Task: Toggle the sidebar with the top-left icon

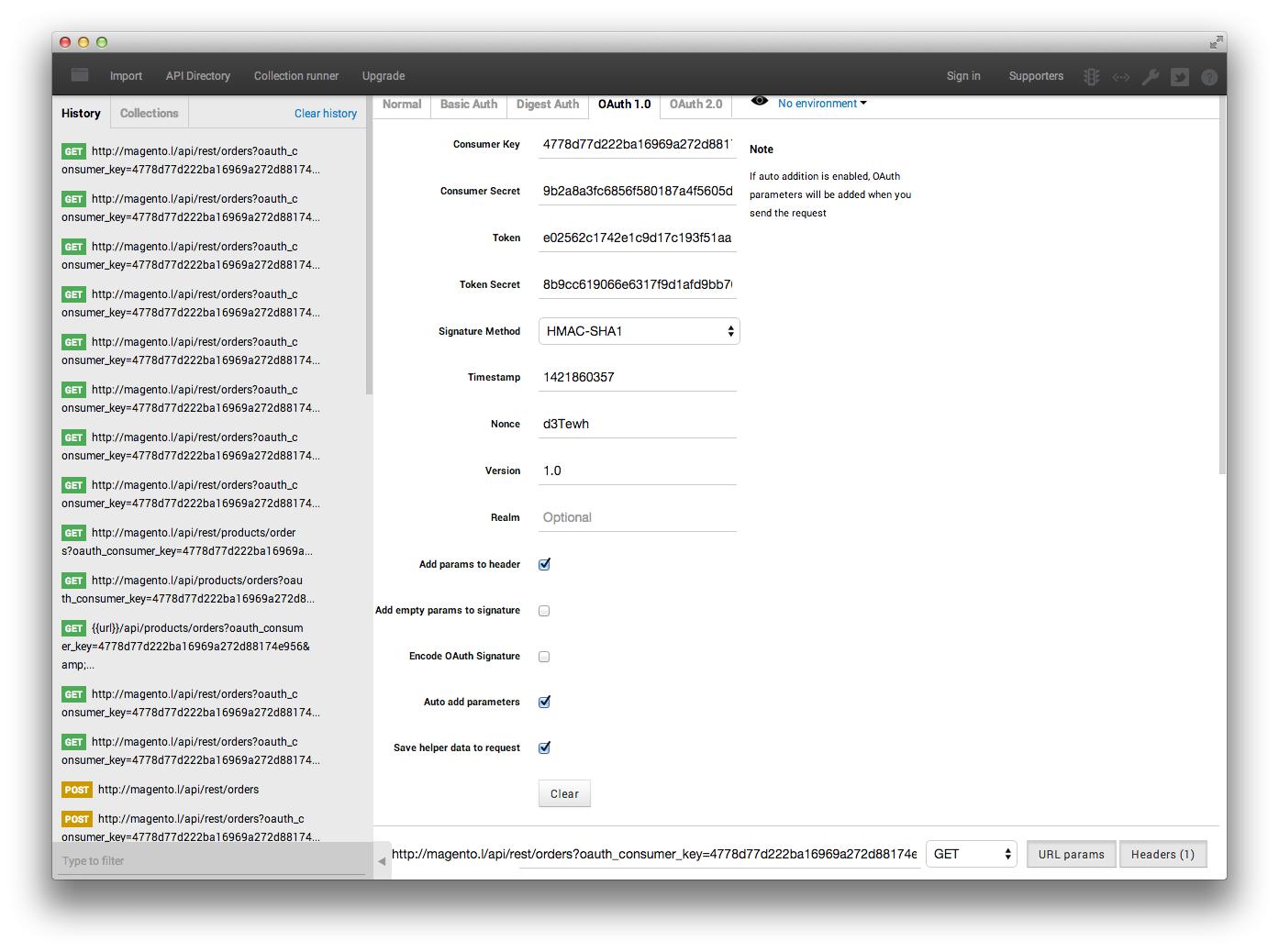Action: point(79,75)
